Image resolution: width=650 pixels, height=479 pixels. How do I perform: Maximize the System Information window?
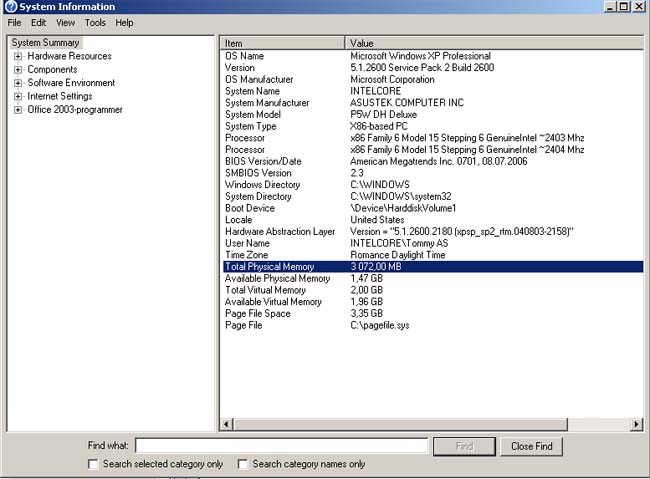(623, 7)
